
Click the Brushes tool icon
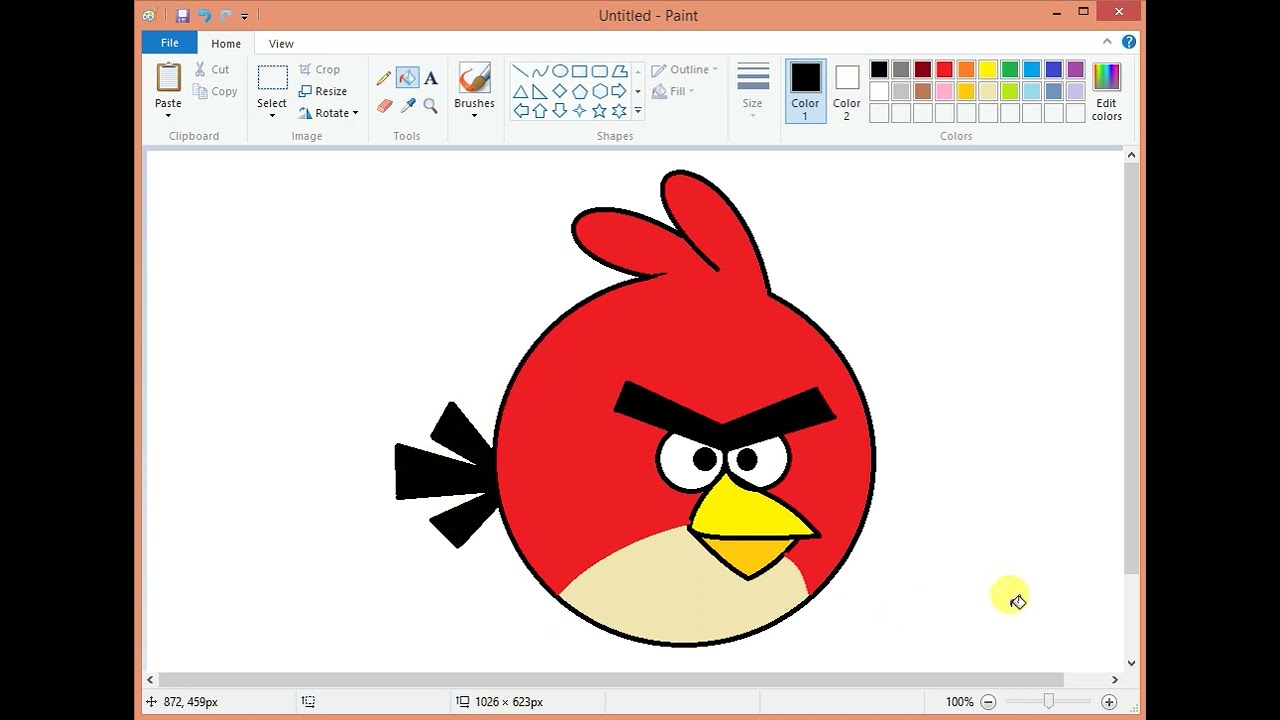[474, 78]
